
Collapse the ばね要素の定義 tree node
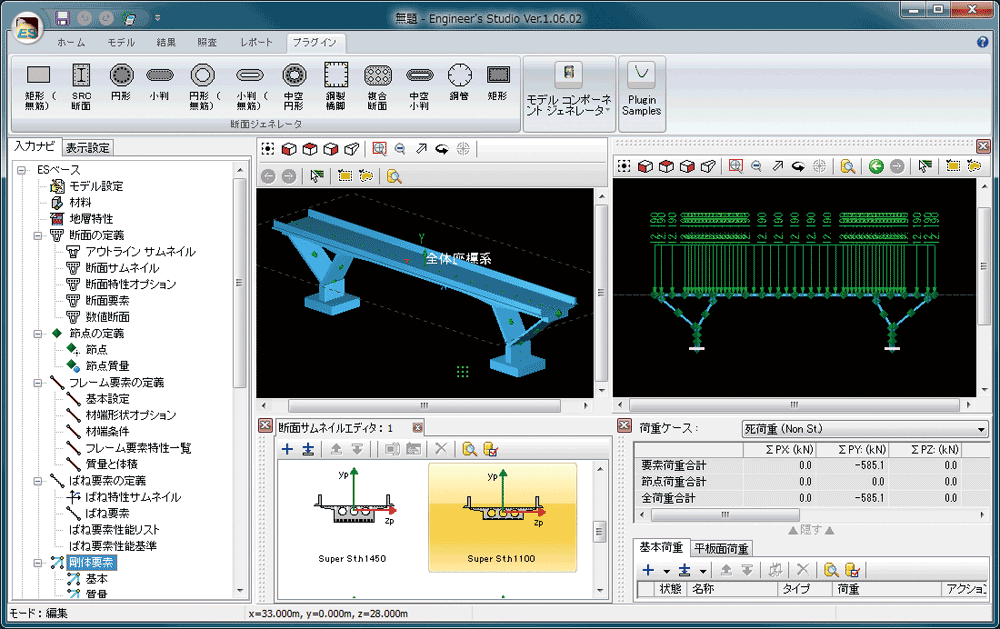(x=38, y=481)
